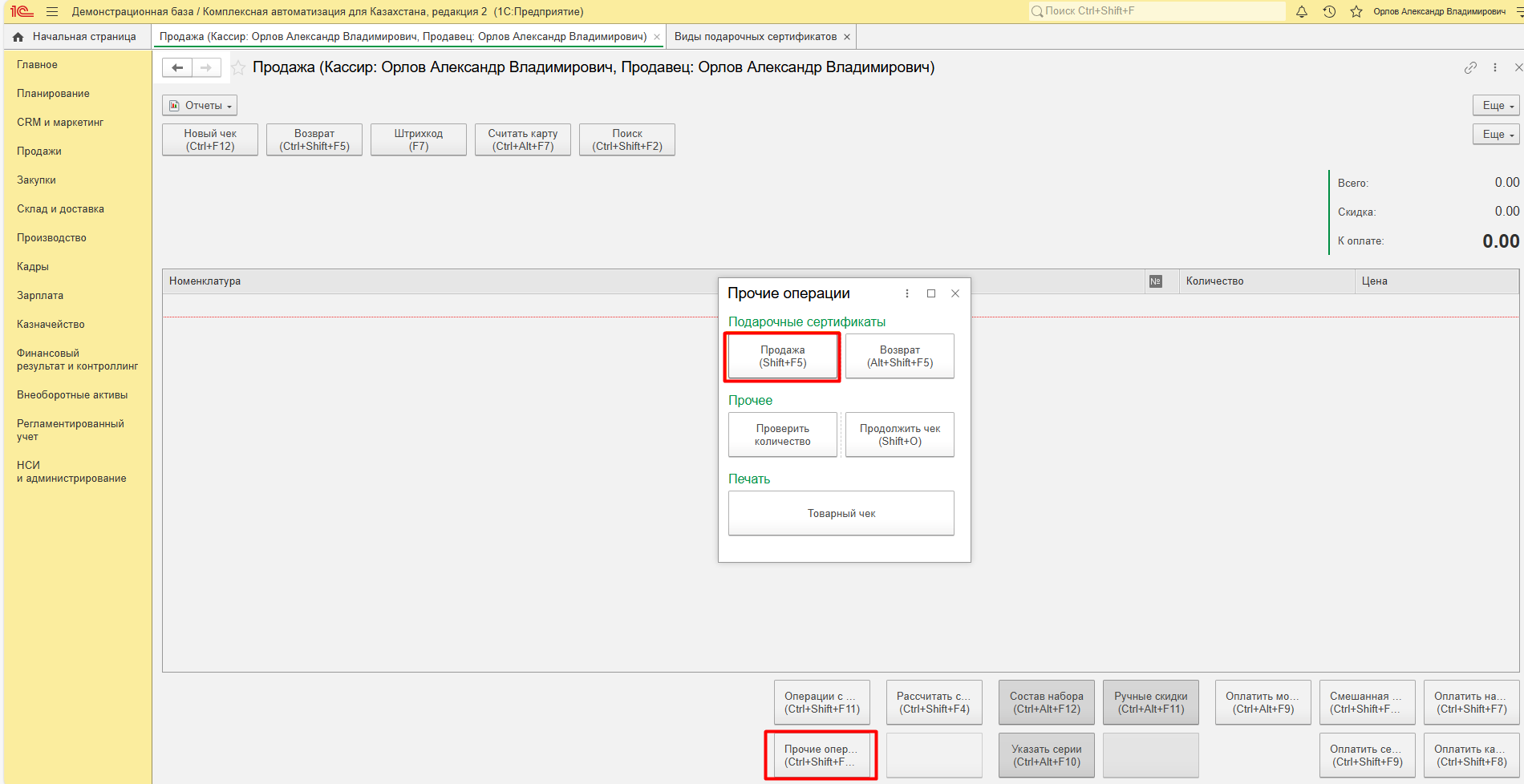This screenshot has height=784, width=1524.
Task: Expand the upper Еще dropdown
Action: click(x=1497, y=106)
